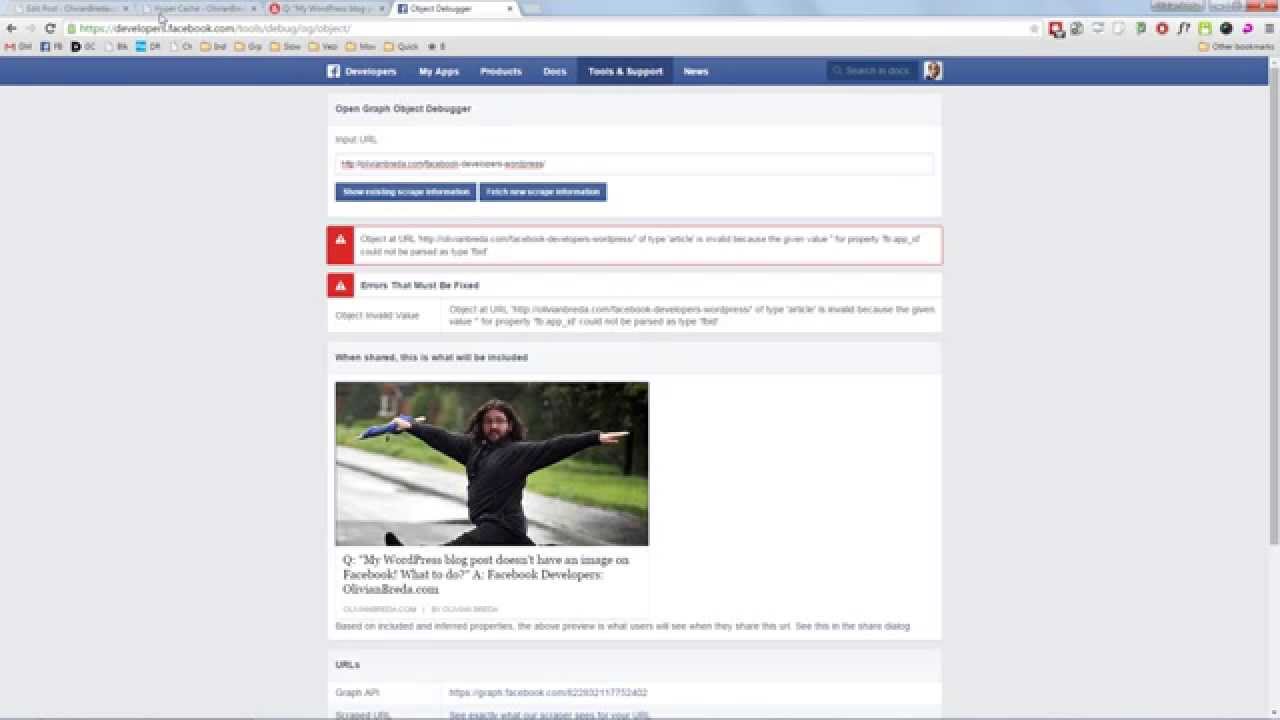Click the red circle Opera-style extension icon

[1162, 28]
